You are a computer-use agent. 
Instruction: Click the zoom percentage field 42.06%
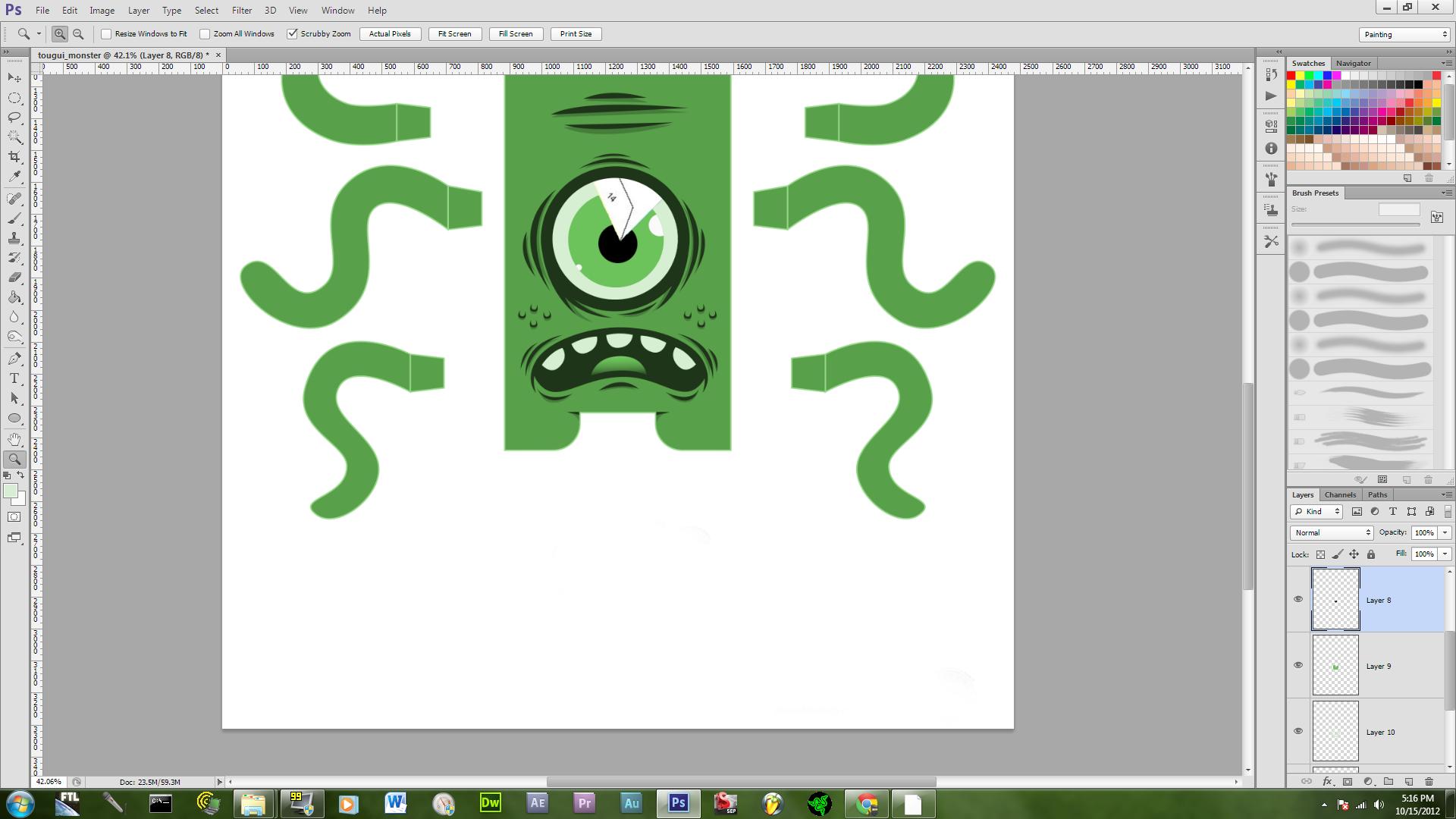[x=49, y=782]
